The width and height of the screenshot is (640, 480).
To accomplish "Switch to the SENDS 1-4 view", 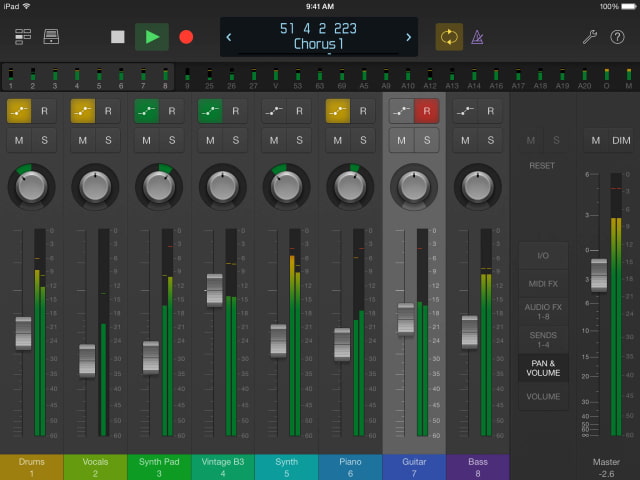I will tap(543, 337).
